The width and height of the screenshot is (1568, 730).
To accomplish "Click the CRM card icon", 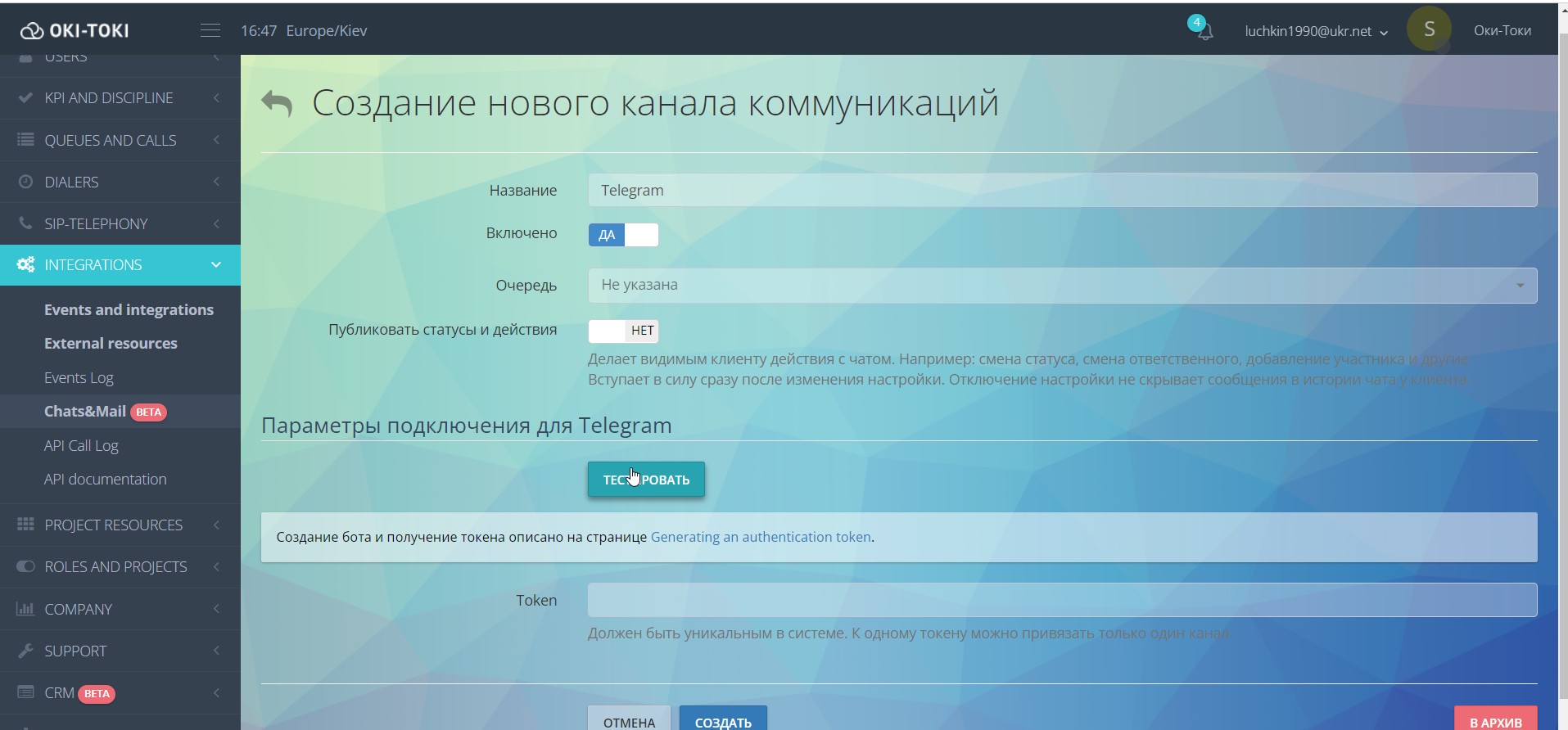I will 26,692.
